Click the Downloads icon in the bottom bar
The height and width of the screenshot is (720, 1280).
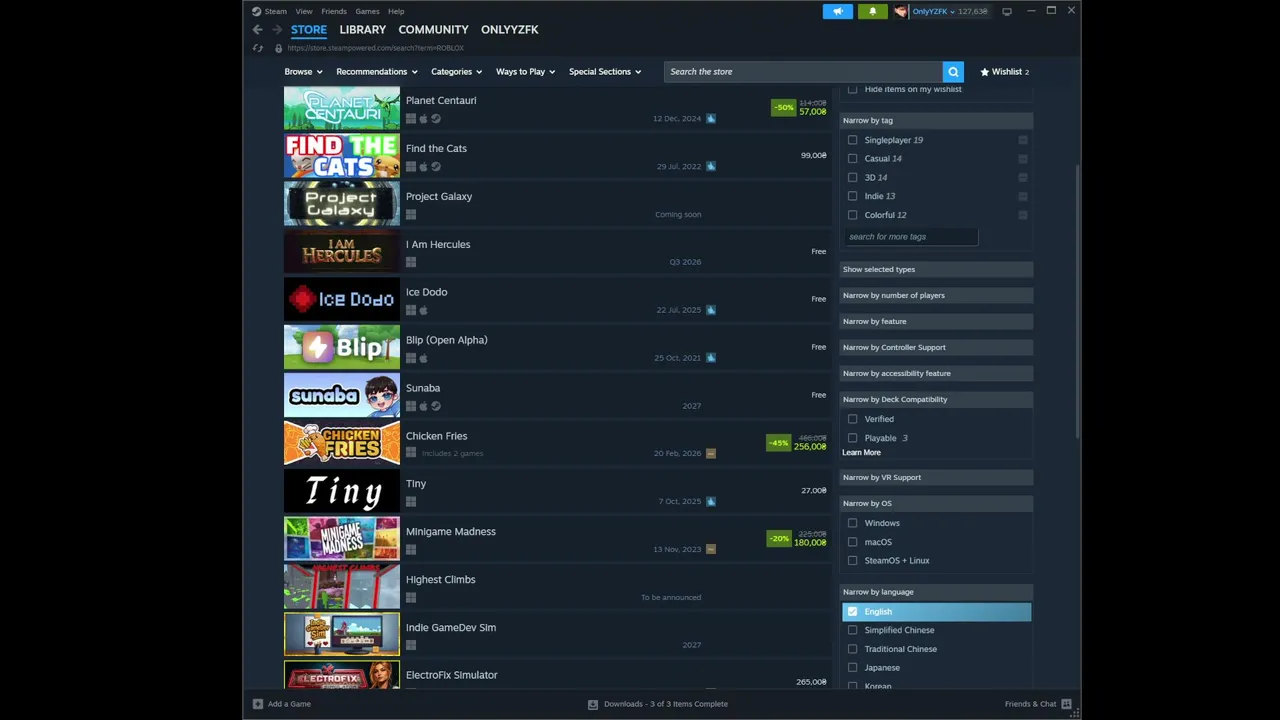click(593, 704)
